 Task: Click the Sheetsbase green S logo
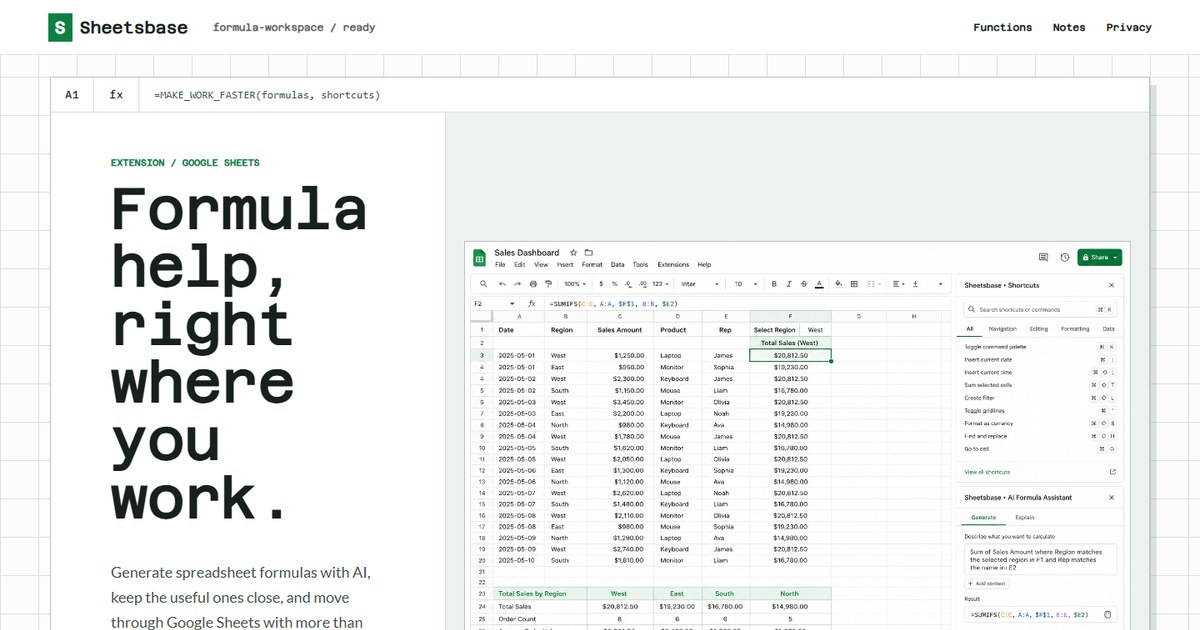coord(60,28)
